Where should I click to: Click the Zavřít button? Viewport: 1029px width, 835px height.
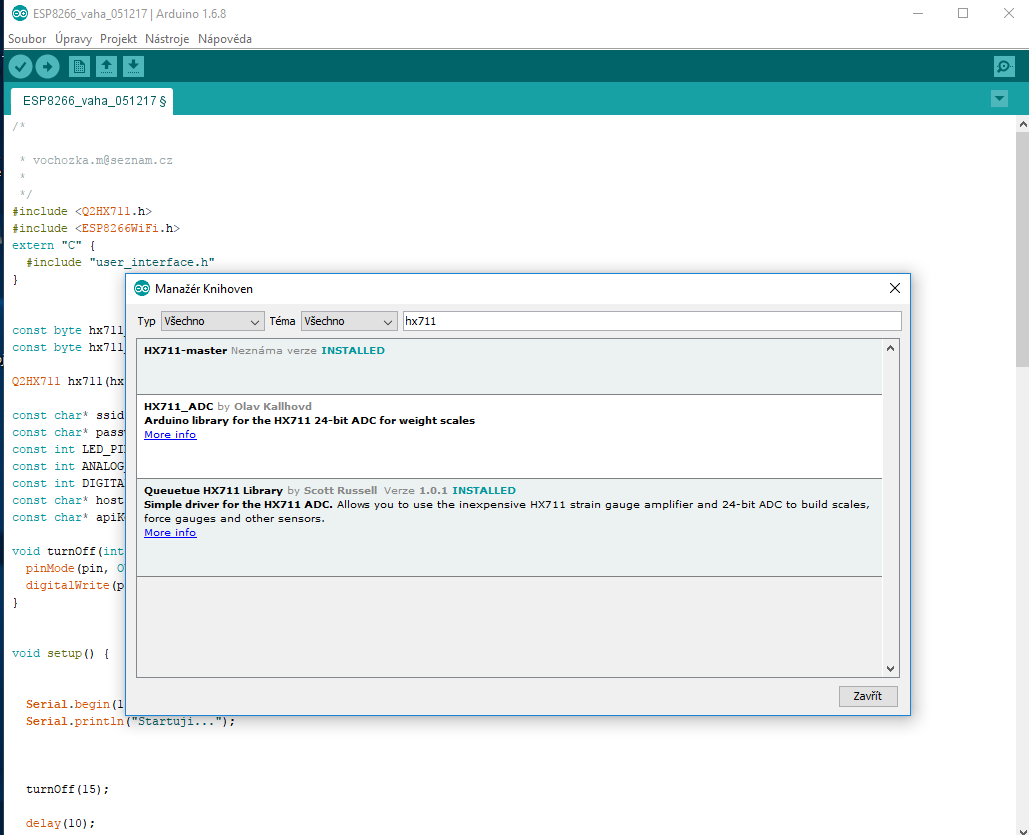[868, 696]
